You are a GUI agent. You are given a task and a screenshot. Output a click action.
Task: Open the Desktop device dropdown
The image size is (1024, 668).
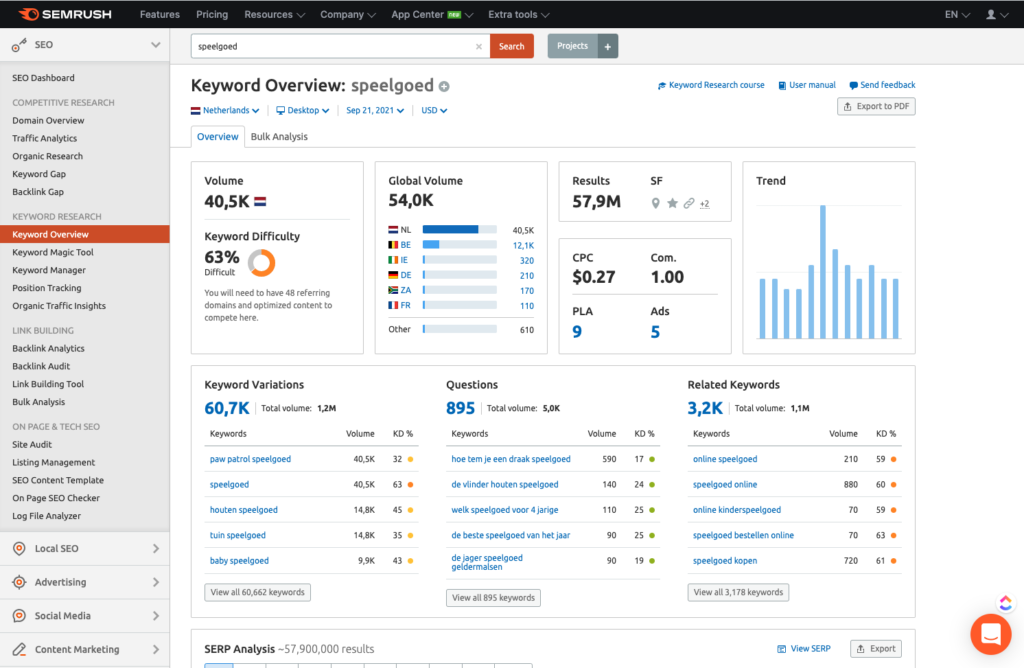(302, 110)
